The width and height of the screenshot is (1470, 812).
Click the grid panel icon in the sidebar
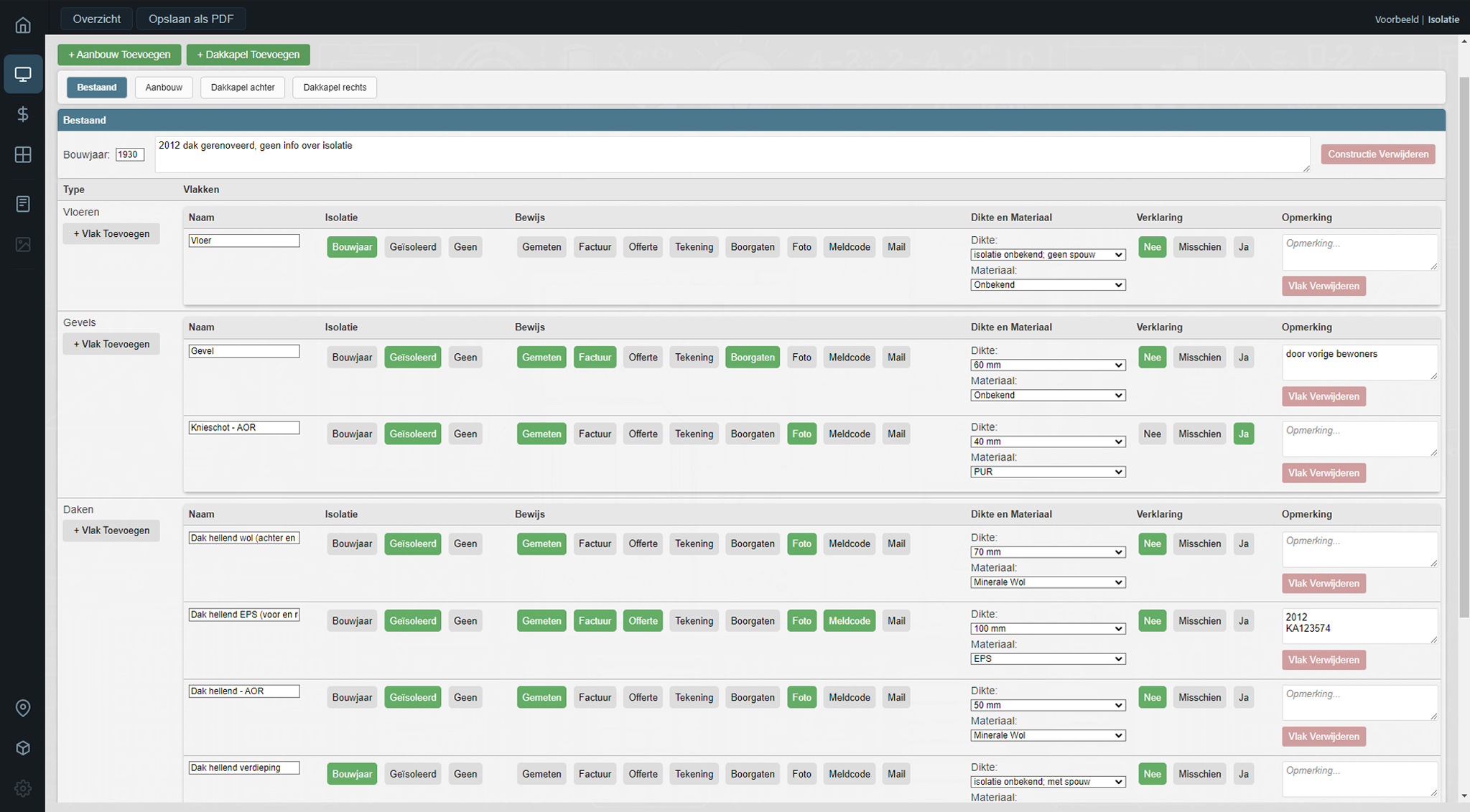[23, 154]
